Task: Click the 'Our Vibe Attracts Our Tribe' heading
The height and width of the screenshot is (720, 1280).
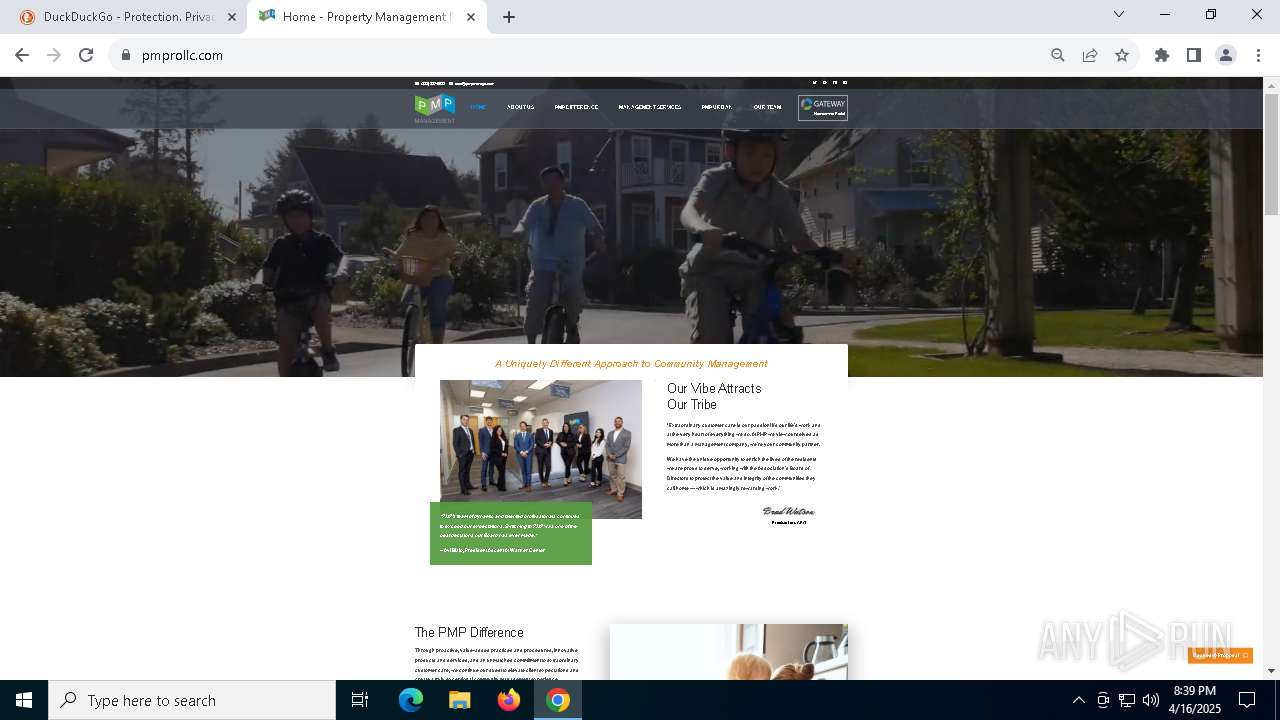Action: click(x=714, y=396)
